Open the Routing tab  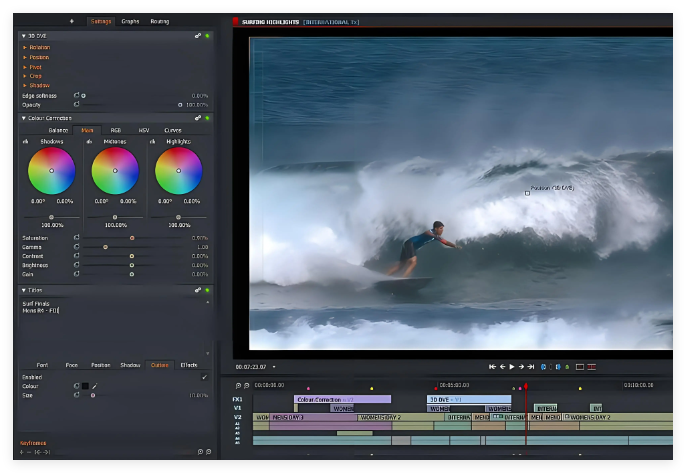pyautogui.click(x=160, y=21)
